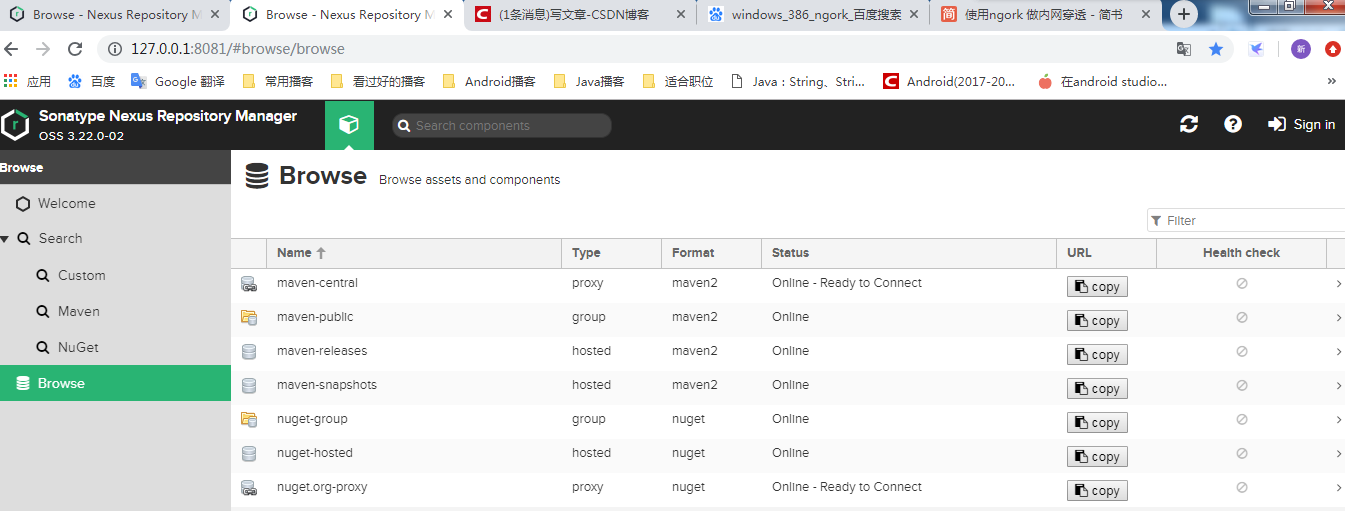This screenshot has width=1345, height=511.
Task: Copy URL of maven-snapshots
Action: click(1097, 389)
